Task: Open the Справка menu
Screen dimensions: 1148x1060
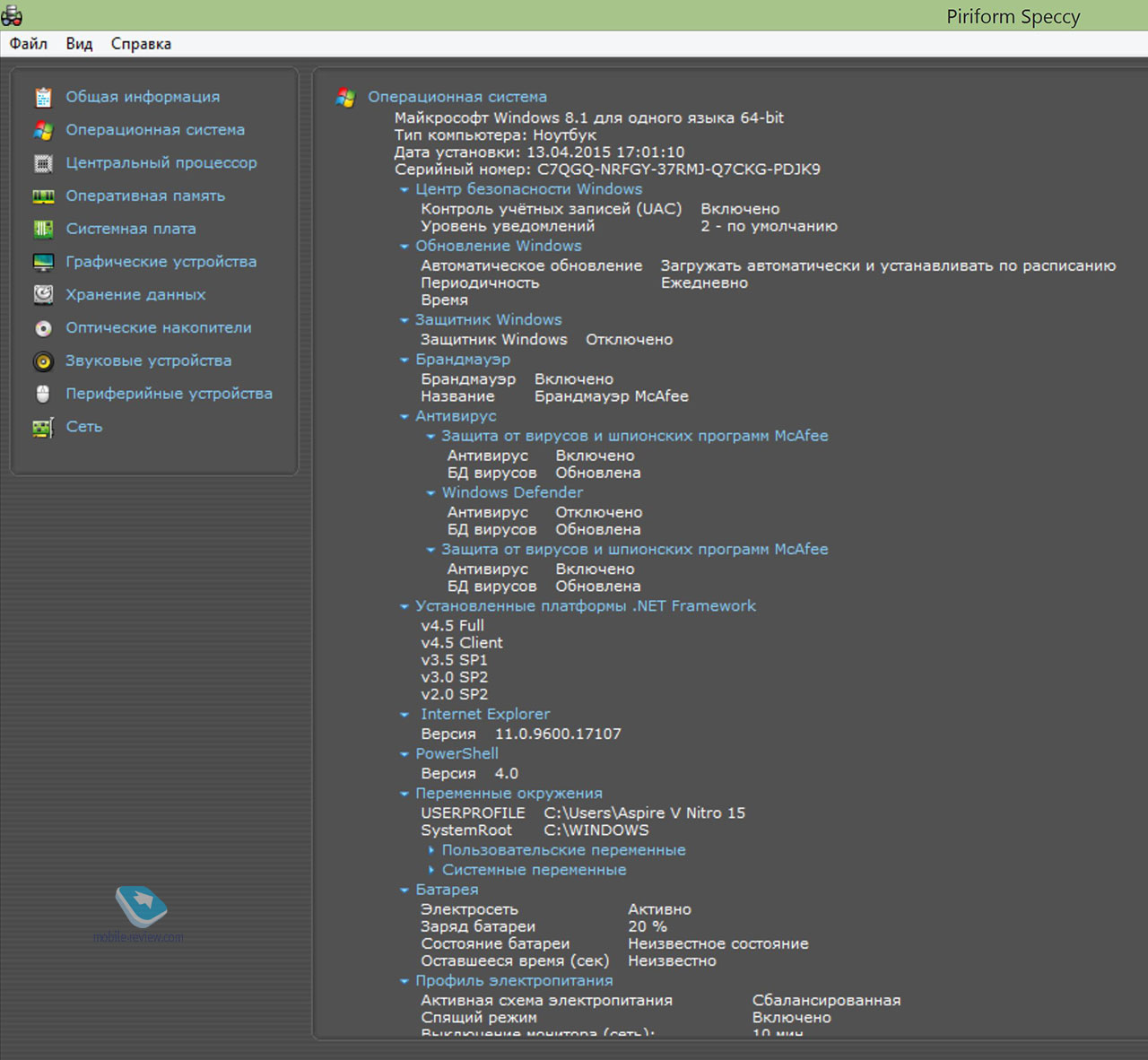Action: click(141, 44)
